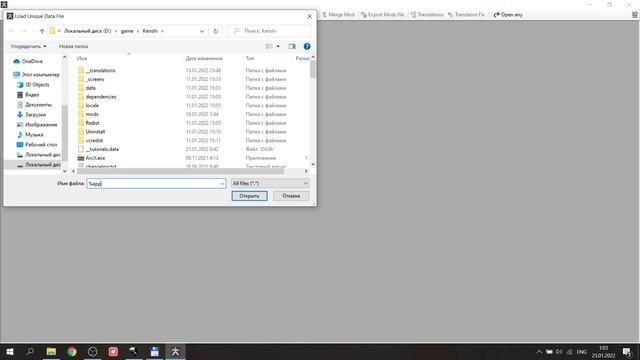Open the Kenshi FCS taskbar icon
The width and height of the screenshot is (640, 360).
click(175, 351)
